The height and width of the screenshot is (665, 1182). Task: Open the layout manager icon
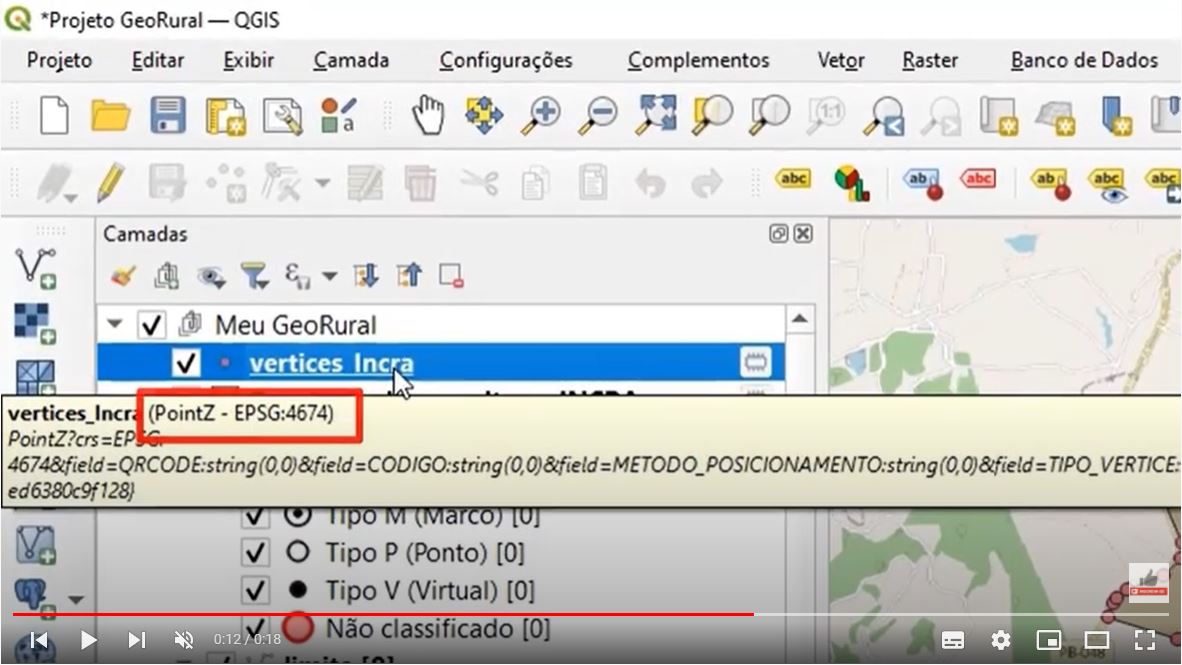click(x=283, y=116)
